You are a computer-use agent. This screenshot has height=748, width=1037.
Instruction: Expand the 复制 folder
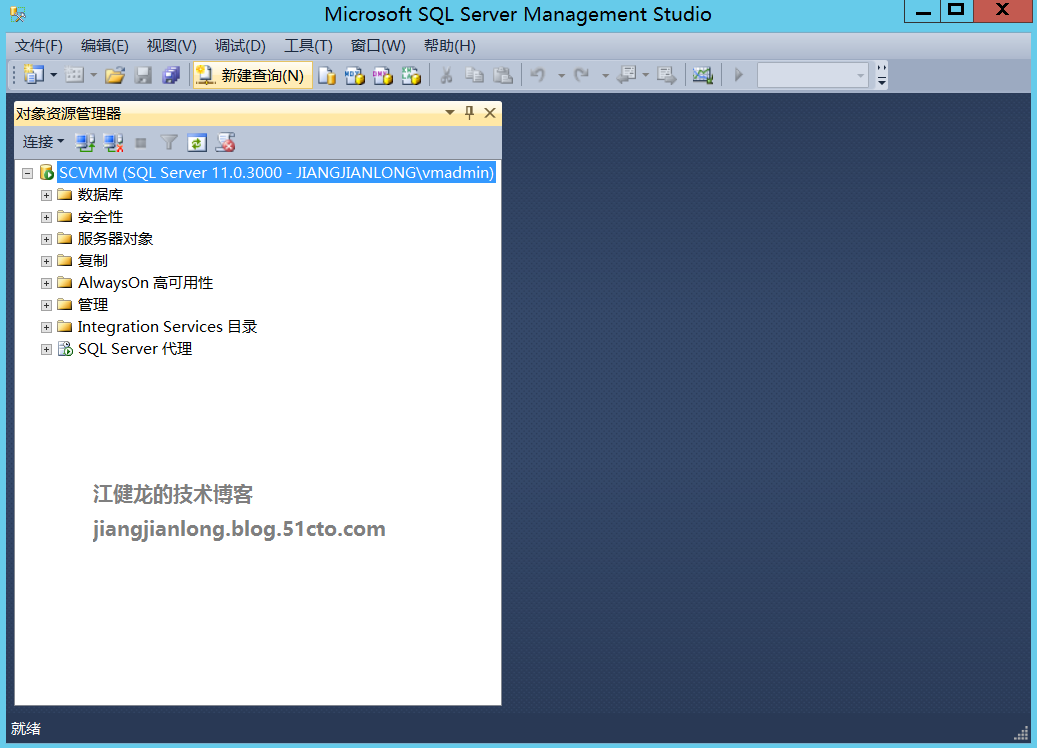(x=46, y=261)
